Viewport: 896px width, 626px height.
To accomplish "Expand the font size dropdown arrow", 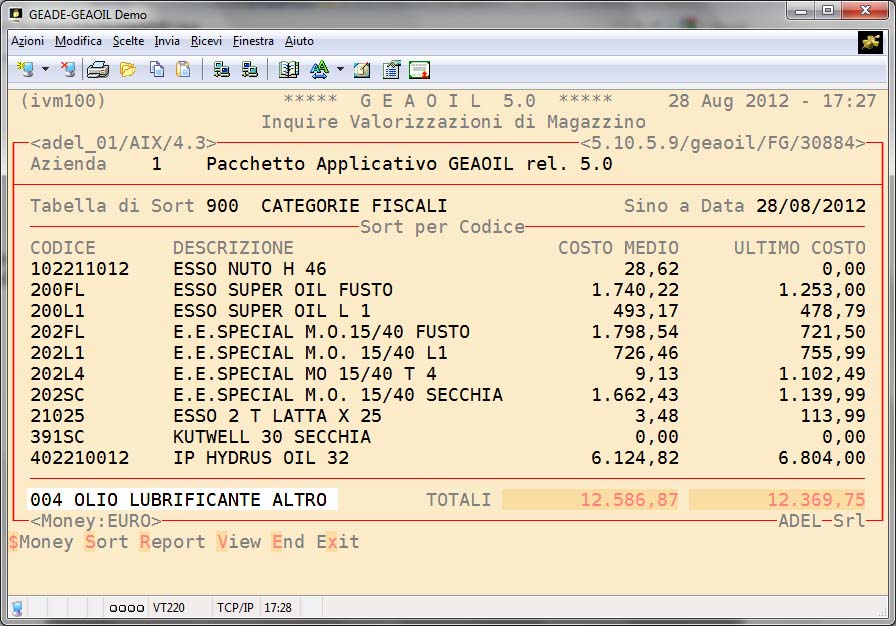I will (x=340, y=69).
